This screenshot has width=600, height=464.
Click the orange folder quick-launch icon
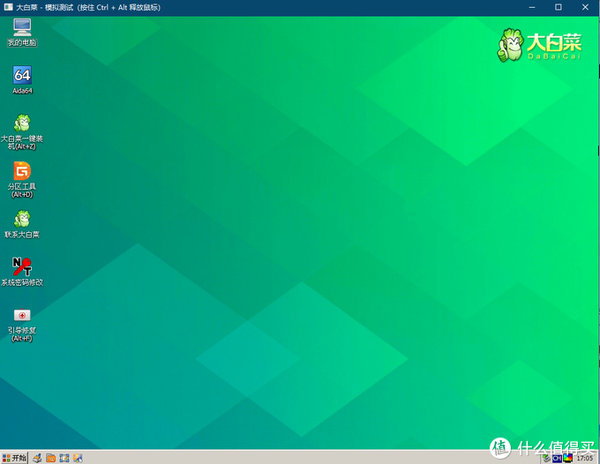pyautogui.click(x=51, y=458)
